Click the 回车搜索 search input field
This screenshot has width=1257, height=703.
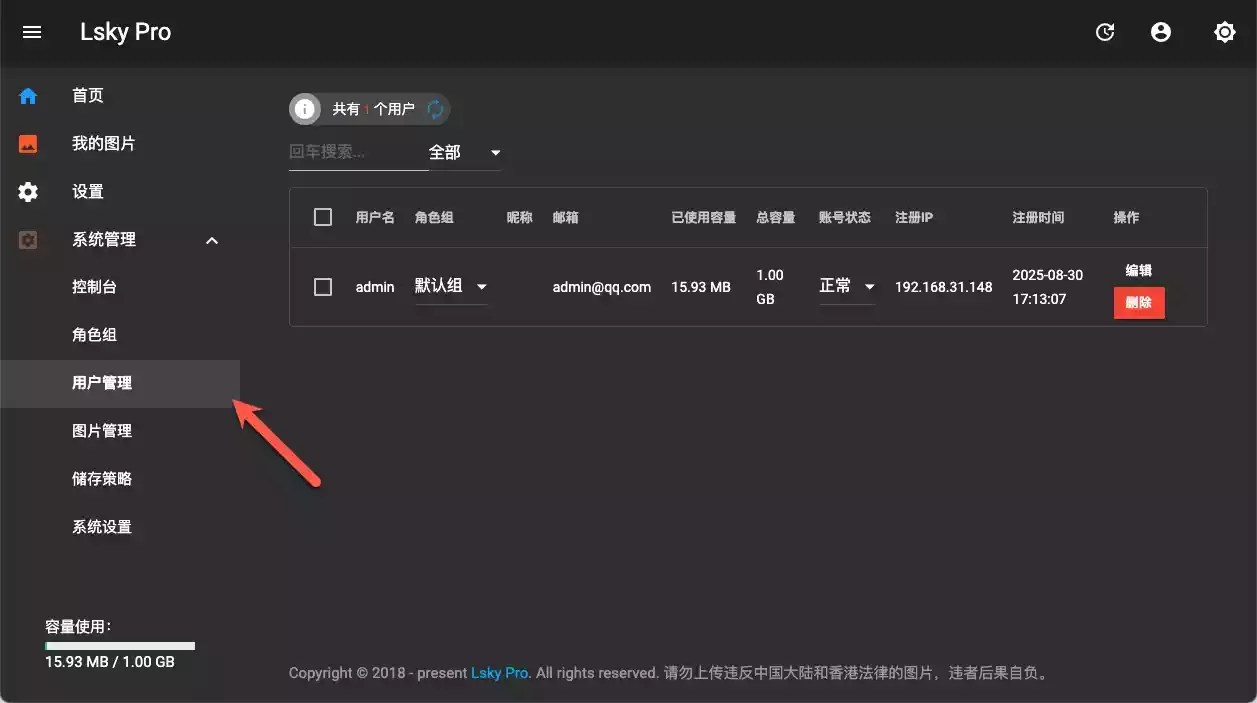357,152
